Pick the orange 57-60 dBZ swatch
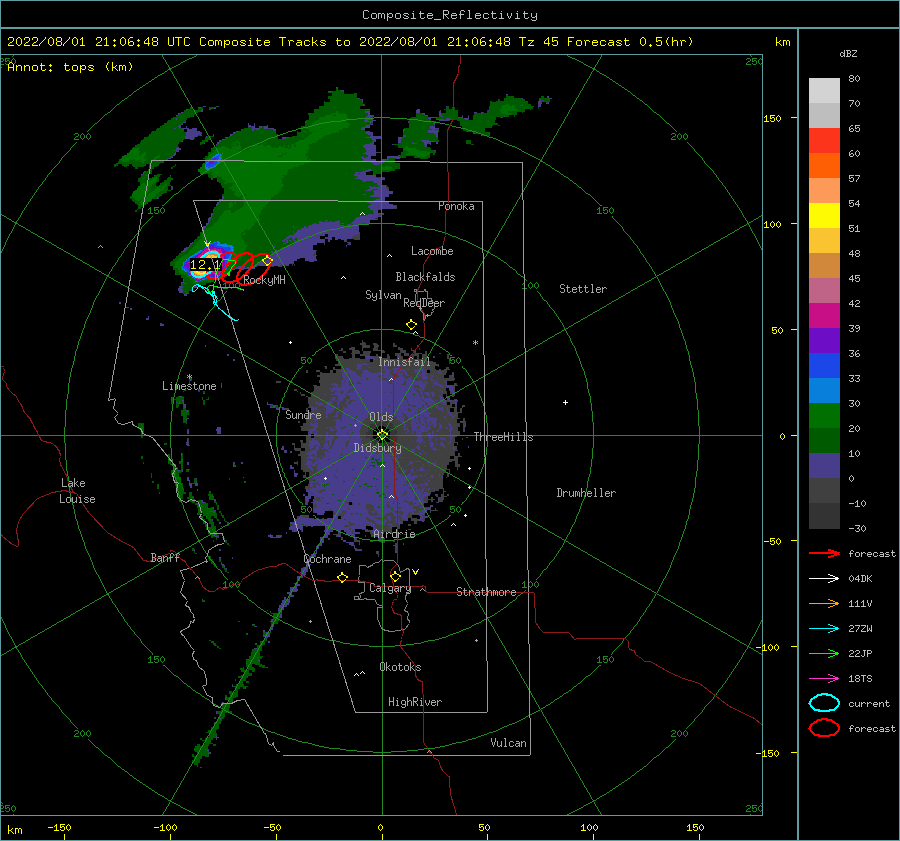 824,166
